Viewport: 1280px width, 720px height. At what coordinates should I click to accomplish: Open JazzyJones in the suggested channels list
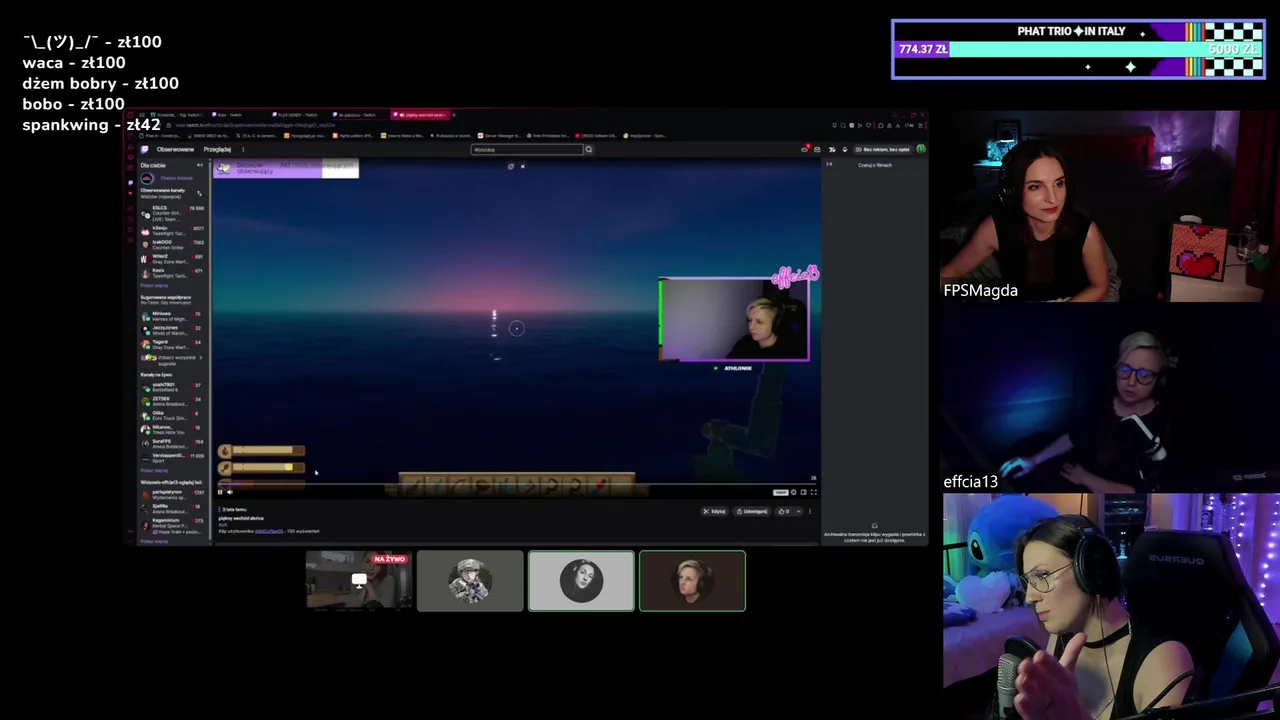[x=172, y=329]
